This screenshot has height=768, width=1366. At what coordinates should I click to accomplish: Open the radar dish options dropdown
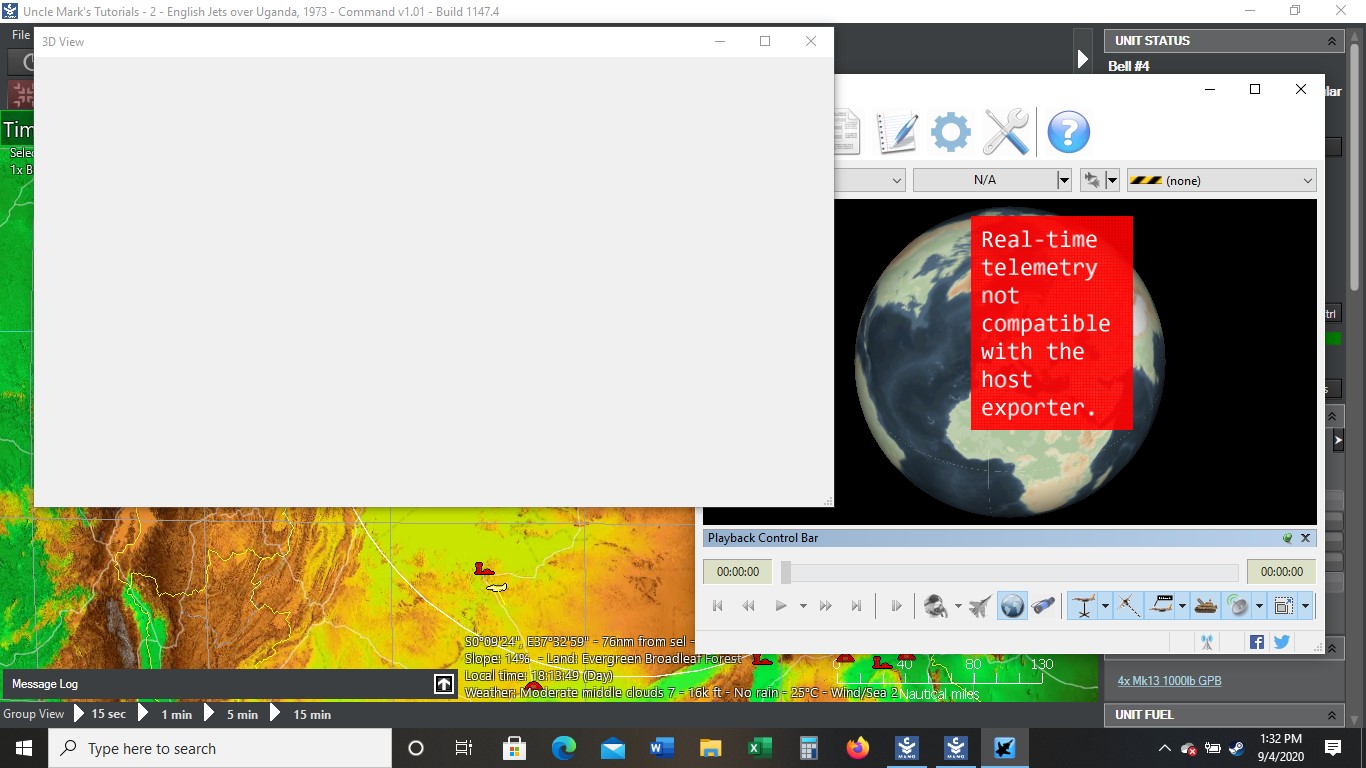1259,606
